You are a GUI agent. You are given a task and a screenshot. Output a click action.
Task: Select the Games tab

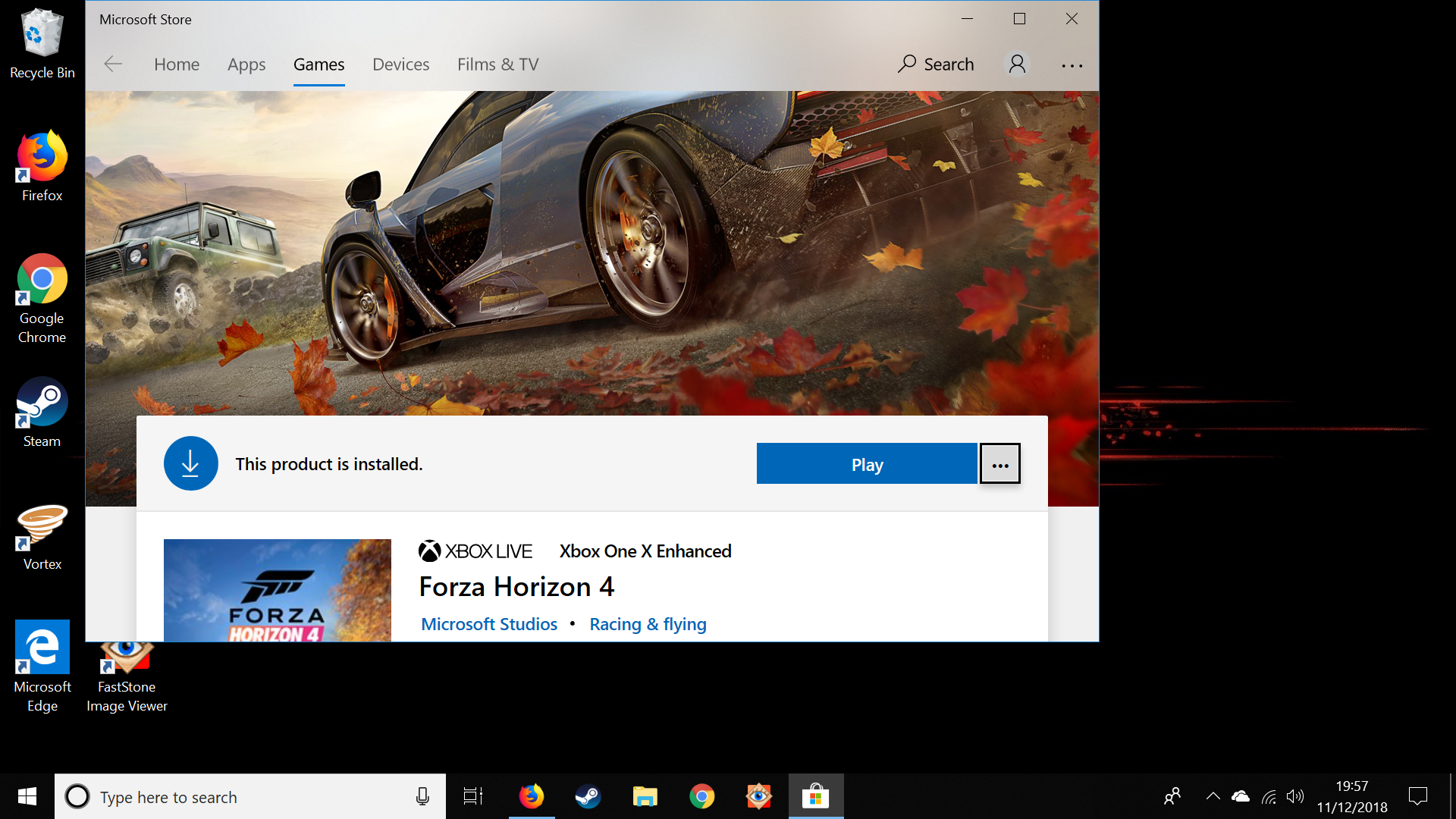(x=318, y=64)
